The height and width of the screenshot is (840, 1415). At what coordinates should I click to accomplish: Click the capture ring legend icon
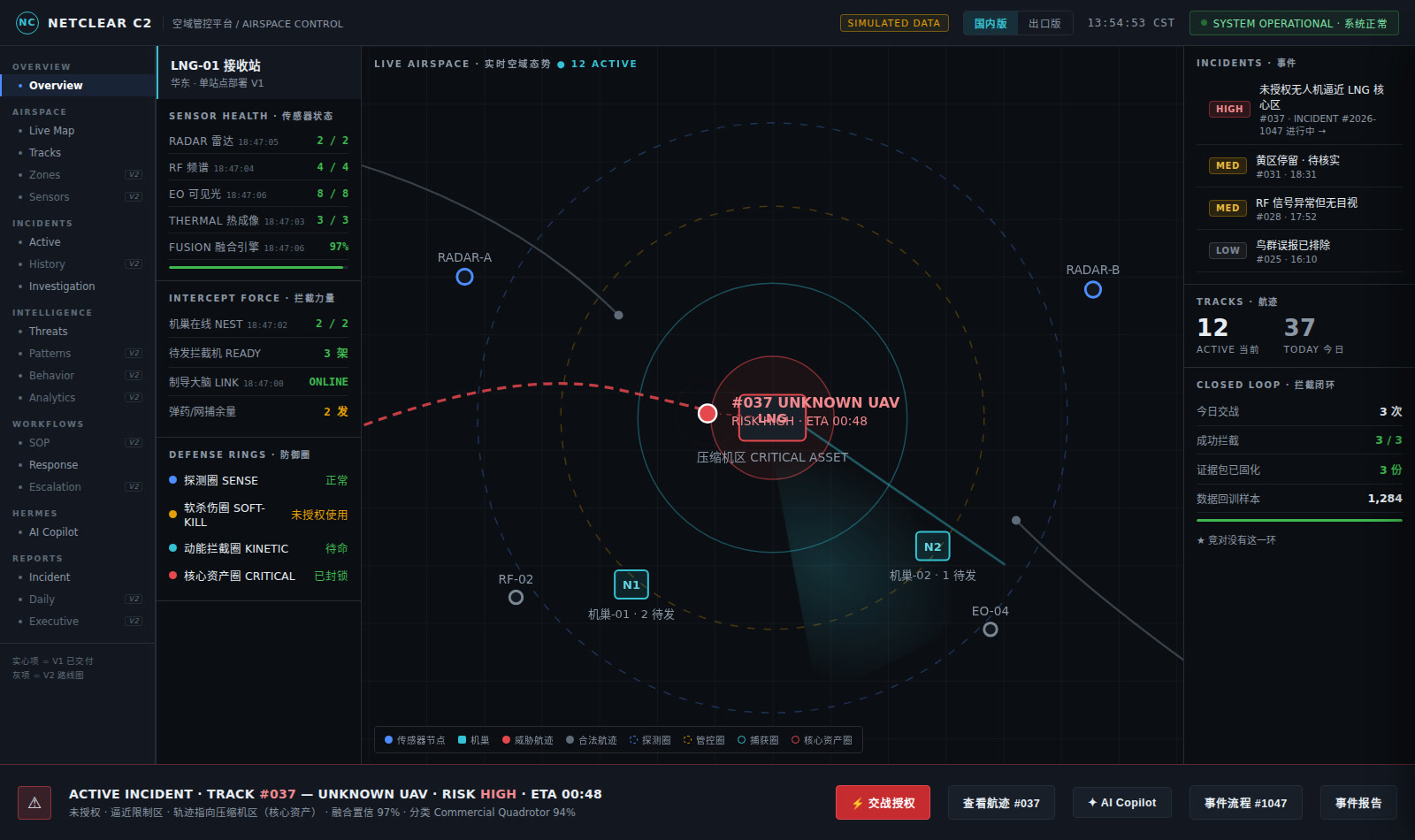coord(741,740)
